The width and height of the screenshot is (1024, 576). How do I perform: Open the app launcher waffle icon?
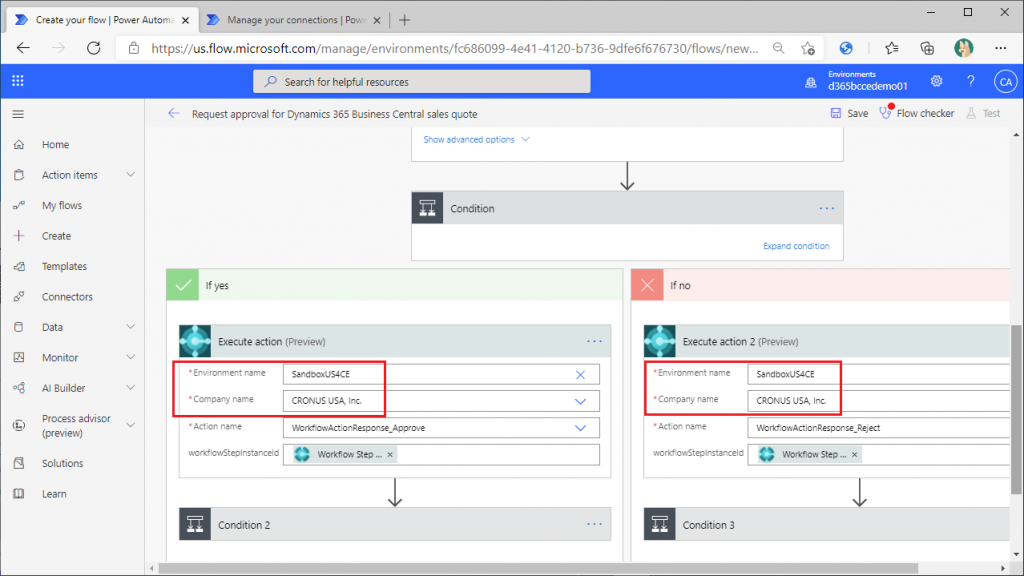[18, 81]
